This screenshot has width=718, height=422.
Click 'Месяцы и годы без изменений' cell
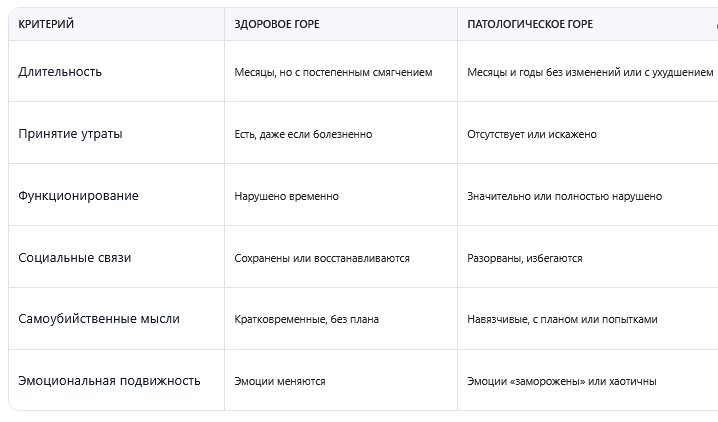(590, 73)
